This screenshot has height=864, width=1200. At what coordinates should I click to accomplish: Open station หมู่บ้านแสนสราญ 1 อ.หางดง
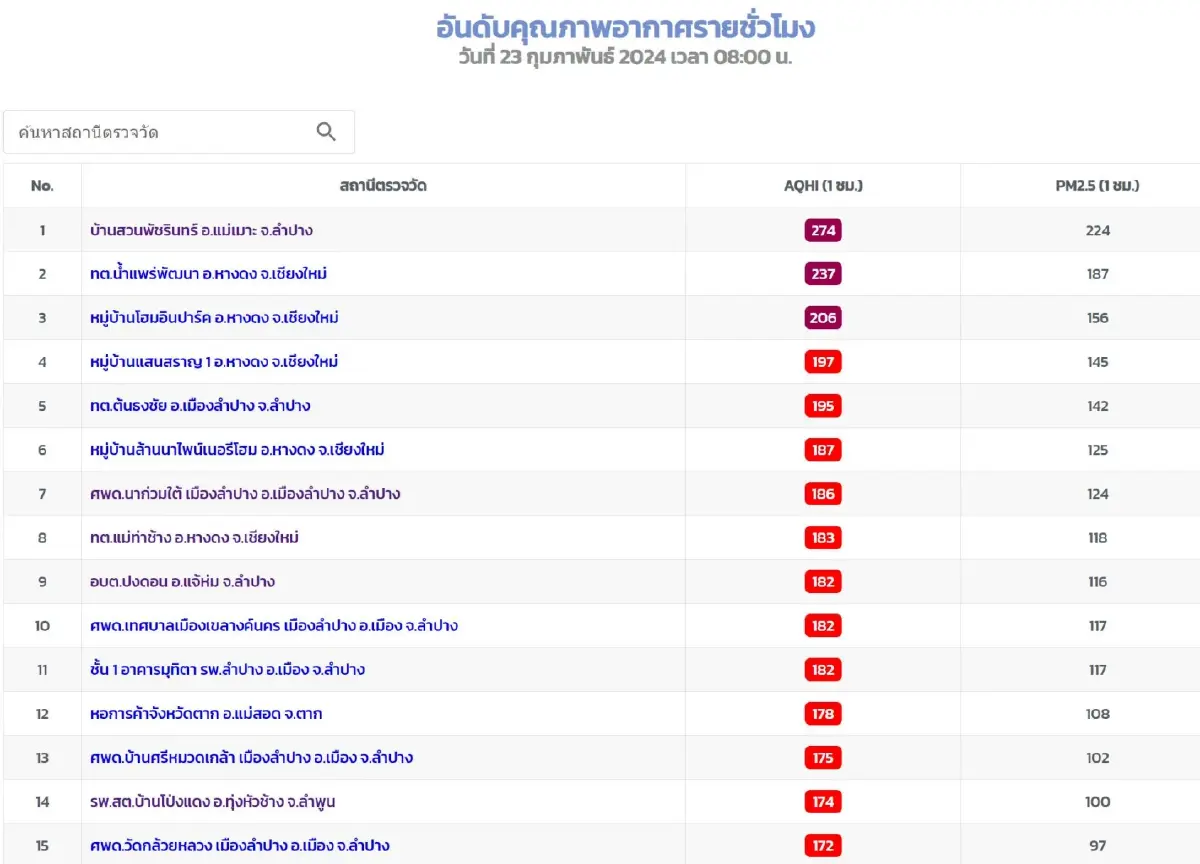[x=214, y=362]
